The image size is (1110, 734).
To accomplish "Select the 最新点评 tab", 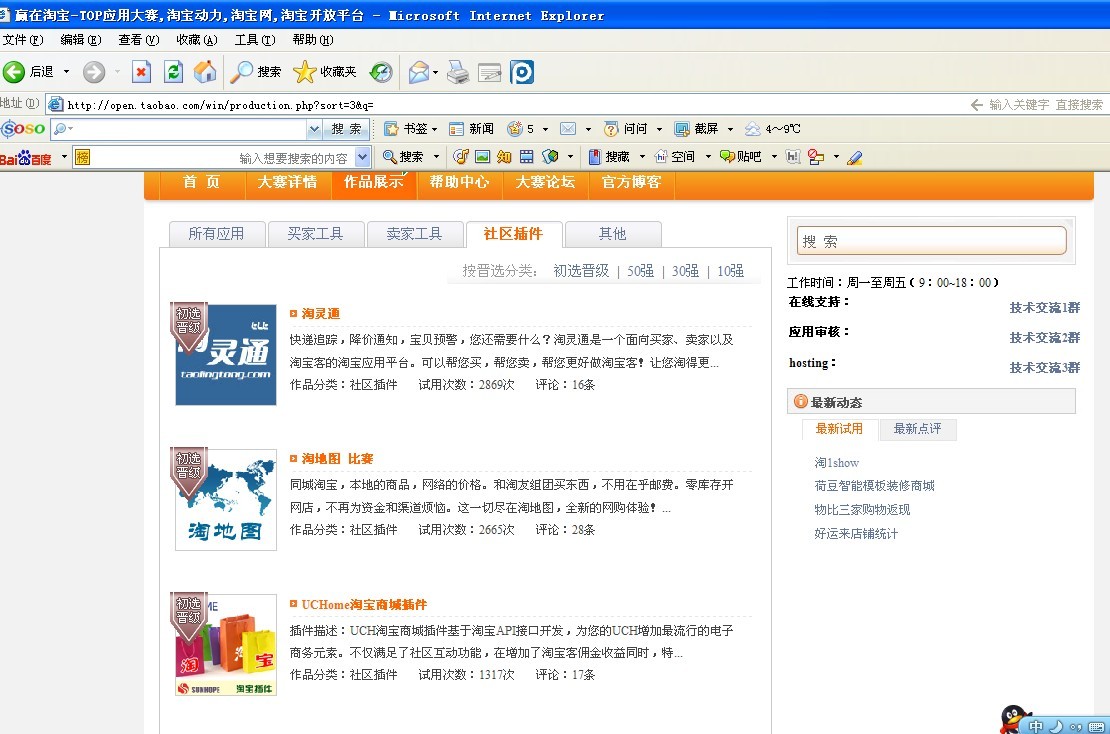I will (917, 429).
